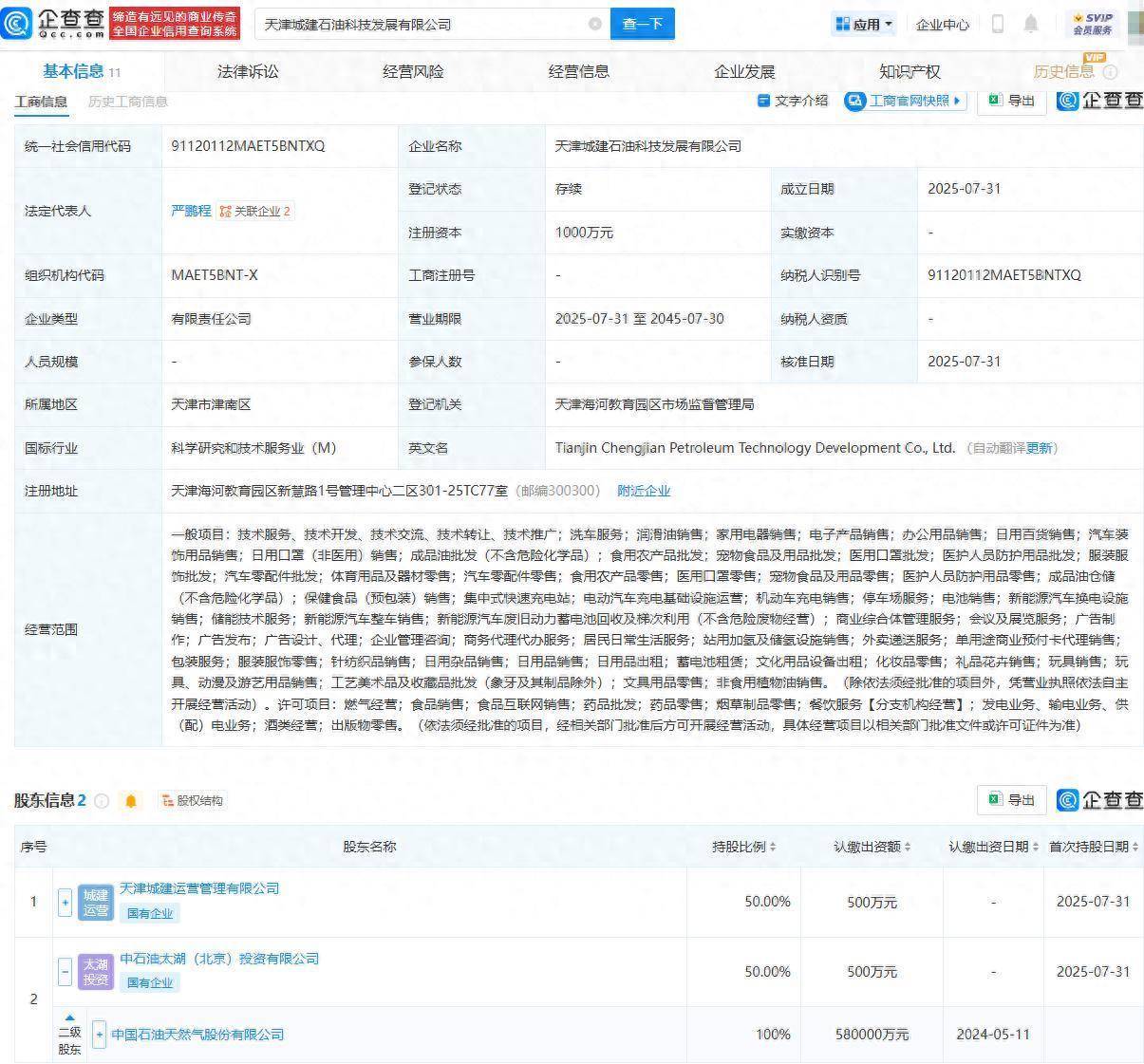Switch to the 知识产权 tab
Image resolution: width=1144 pixels, height=1064 pixels.
(910, 71)
